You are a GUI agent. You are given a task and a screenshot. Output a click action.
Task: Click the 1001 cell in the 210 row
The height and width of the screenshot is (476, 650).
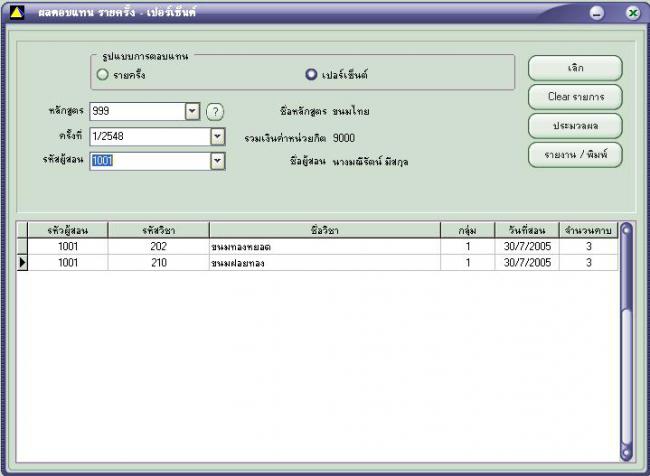click(x=68, y=262)
